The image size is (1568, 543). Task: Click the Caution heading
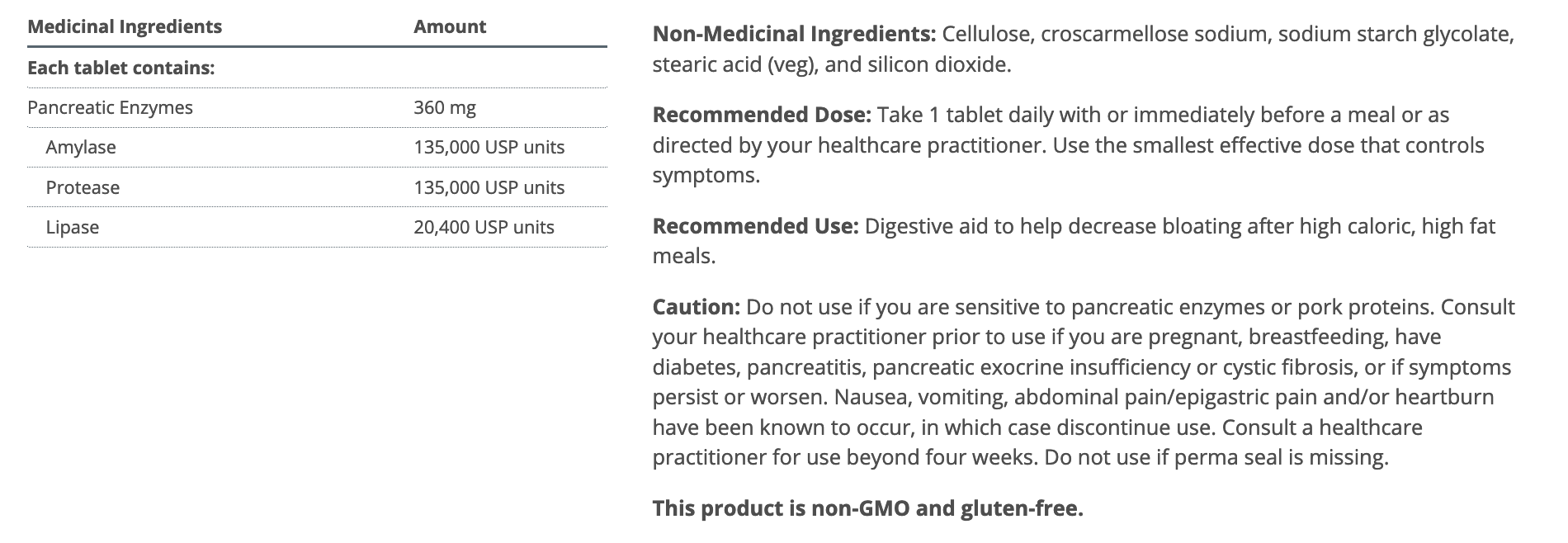(696, 307)
